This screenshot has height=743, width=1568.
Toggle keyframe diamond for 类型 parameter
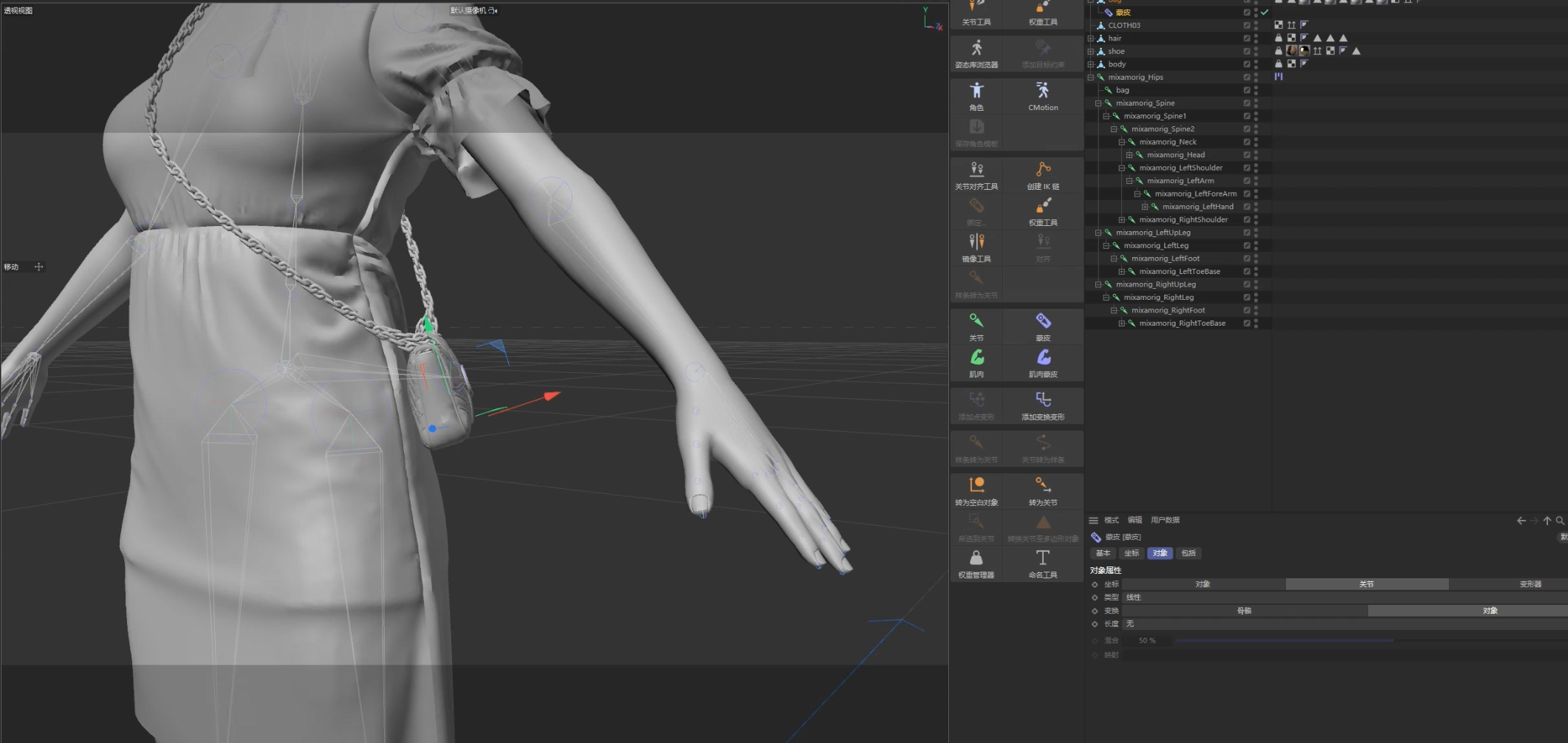click(1095, 598)
